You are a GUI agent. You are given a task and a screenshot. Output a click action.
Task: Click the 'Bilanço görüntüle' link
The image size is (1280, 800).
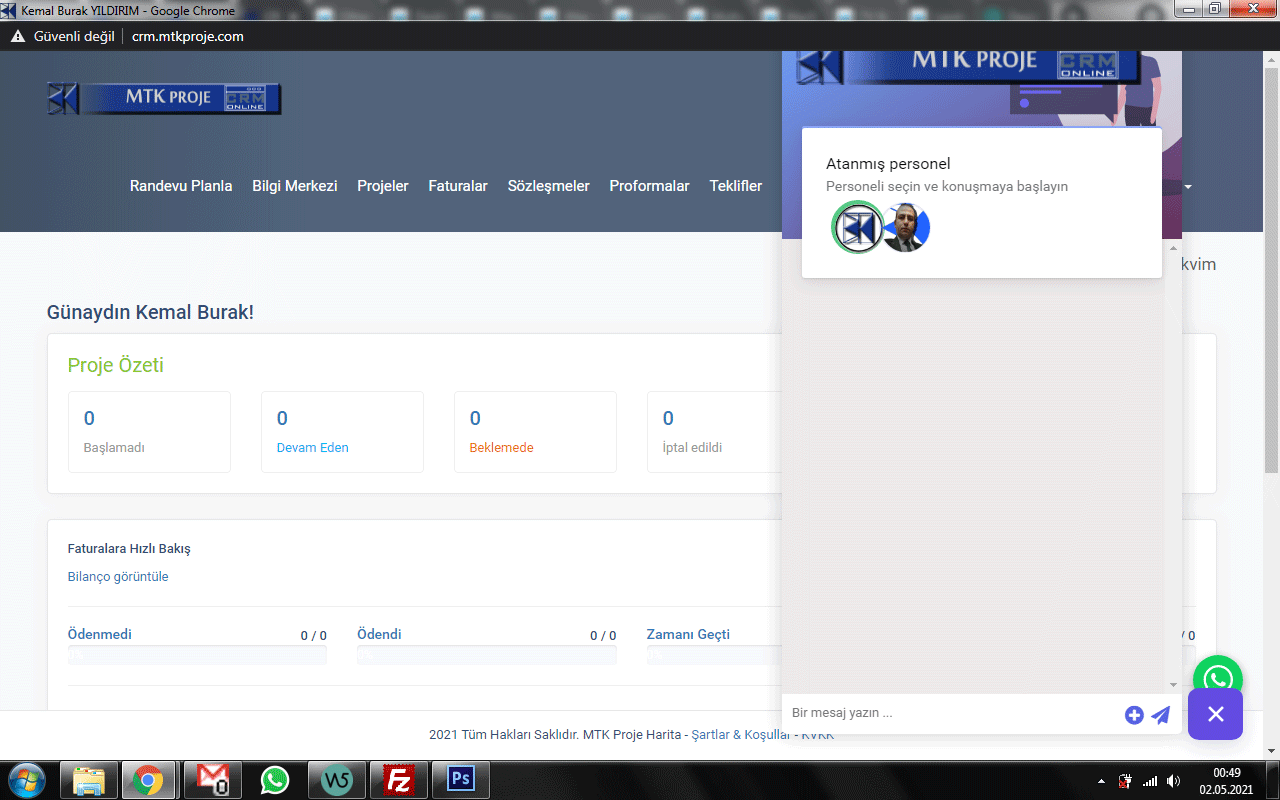pos(118,577)
